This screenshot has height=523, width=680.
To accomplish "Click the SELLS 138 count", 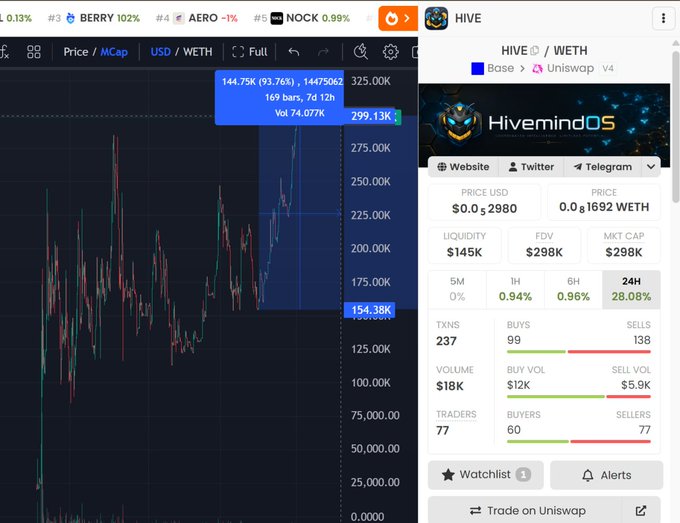I will click(x=642, y=340).
